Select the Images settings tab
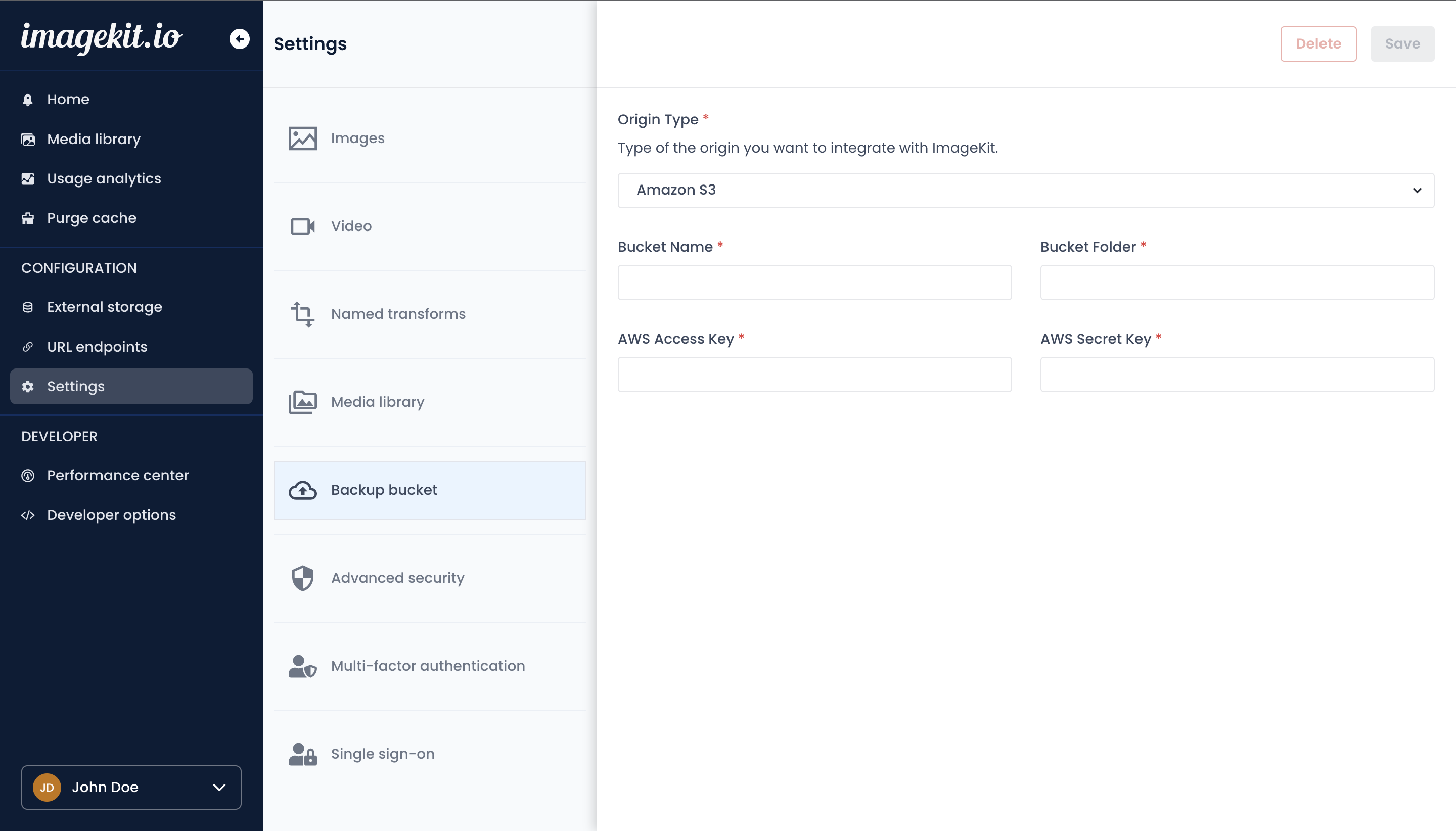 click(429, 138)
